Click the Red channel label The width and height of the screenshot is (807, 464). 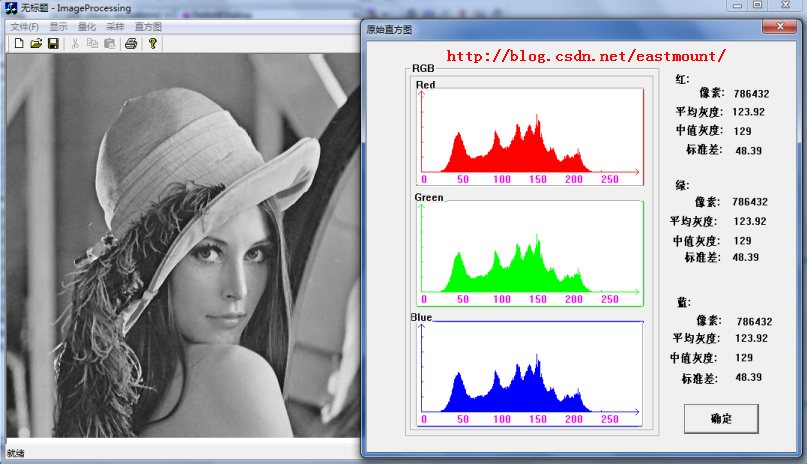point(425,85)
